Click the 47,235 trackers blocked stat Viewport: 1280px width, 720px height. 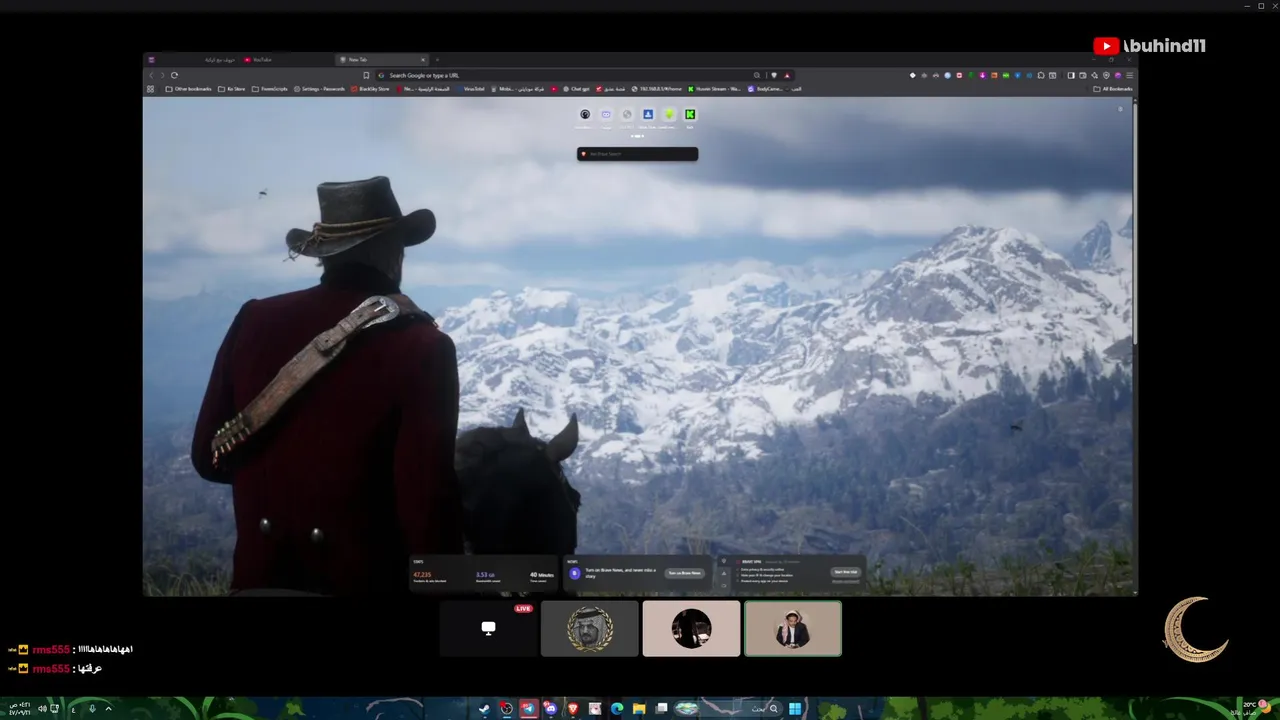[x=429, y=576]
